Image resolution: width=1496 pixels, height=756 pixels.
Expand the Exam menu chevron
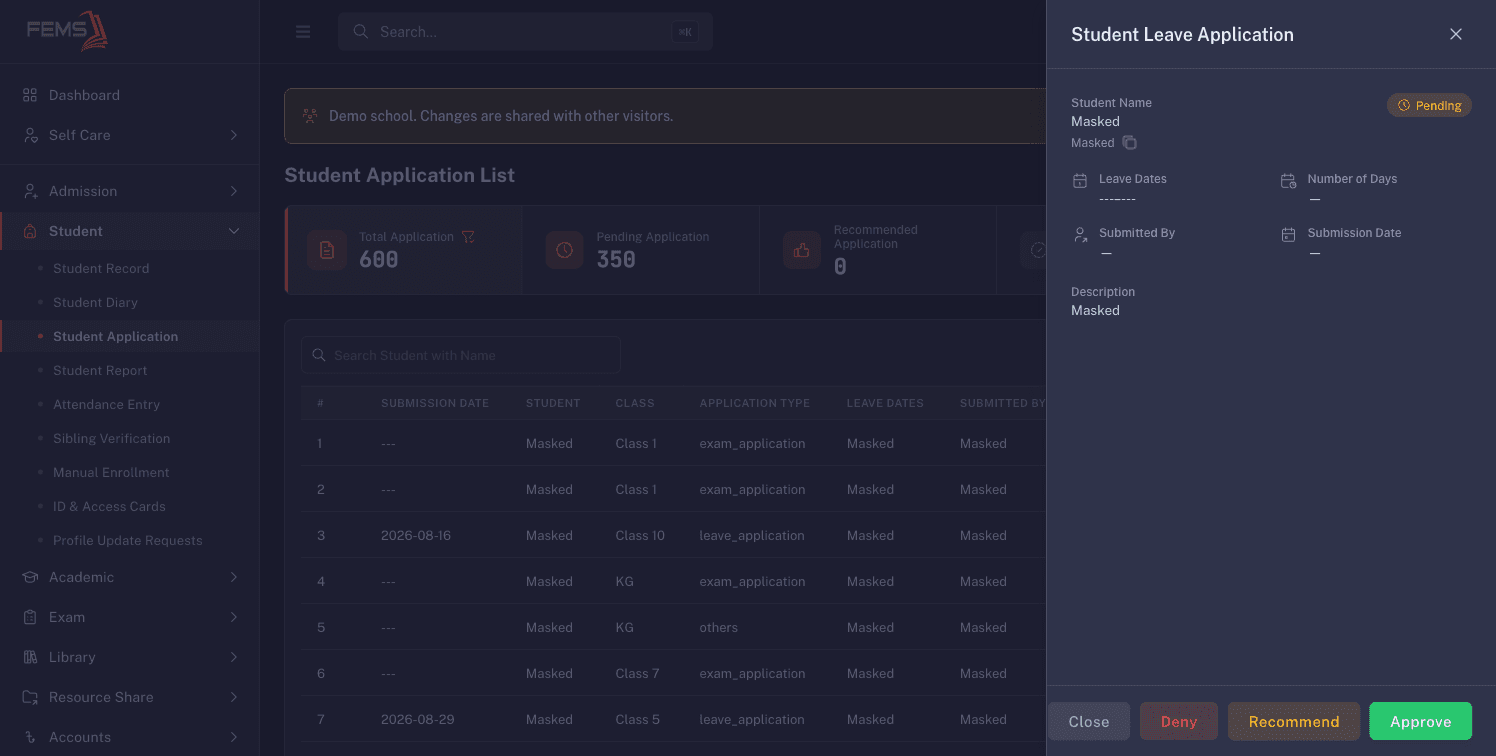(x=234, y=617)
